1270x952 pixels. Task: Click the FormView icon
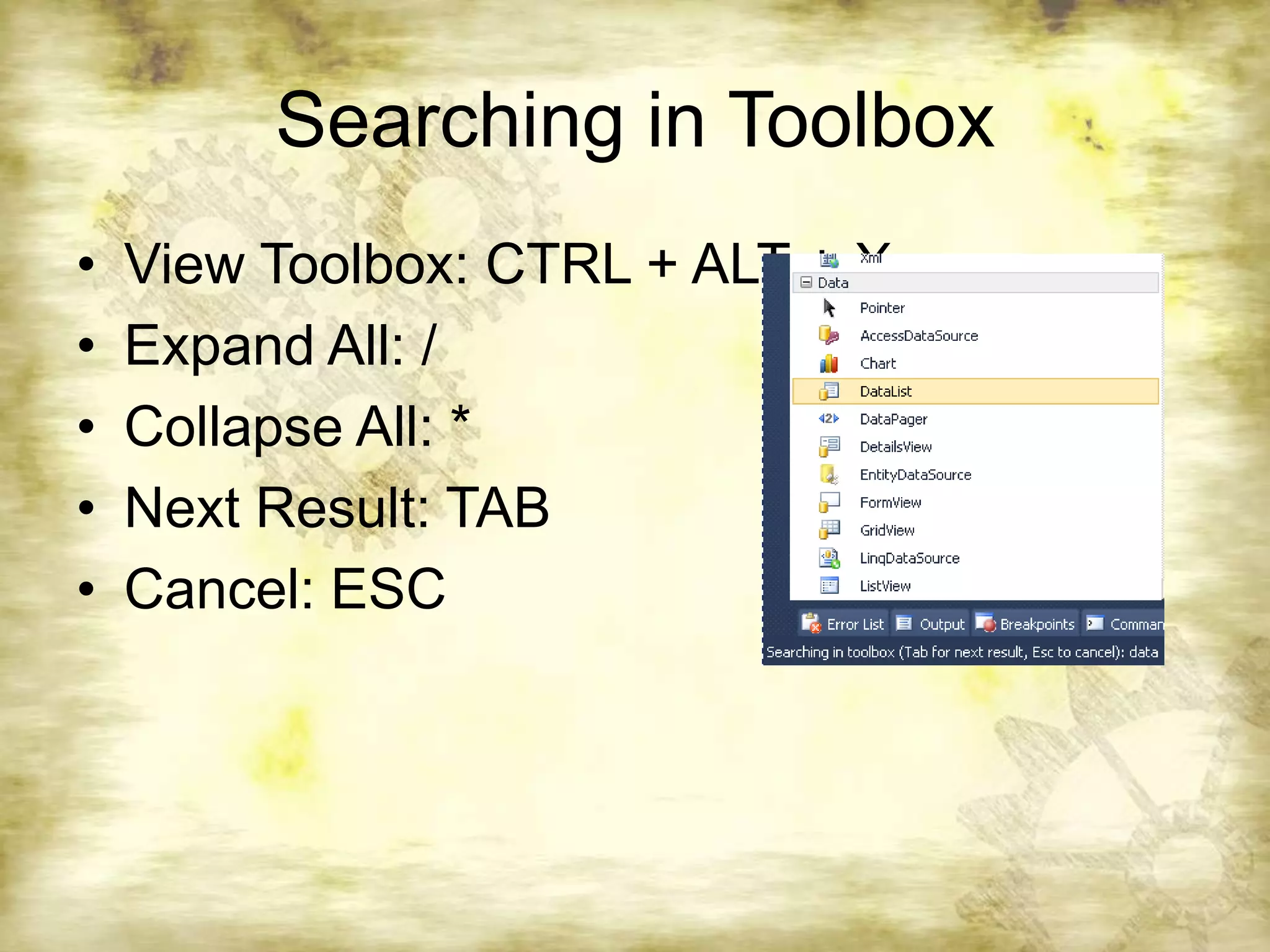[x=829, y=502]
